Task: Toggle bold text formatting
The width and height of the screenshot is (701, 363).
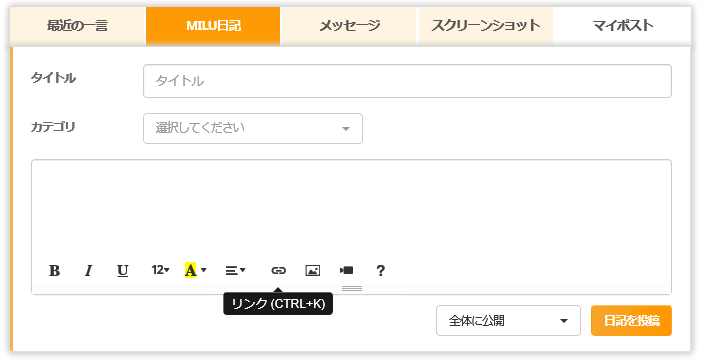Action: (x=55, y=270)
